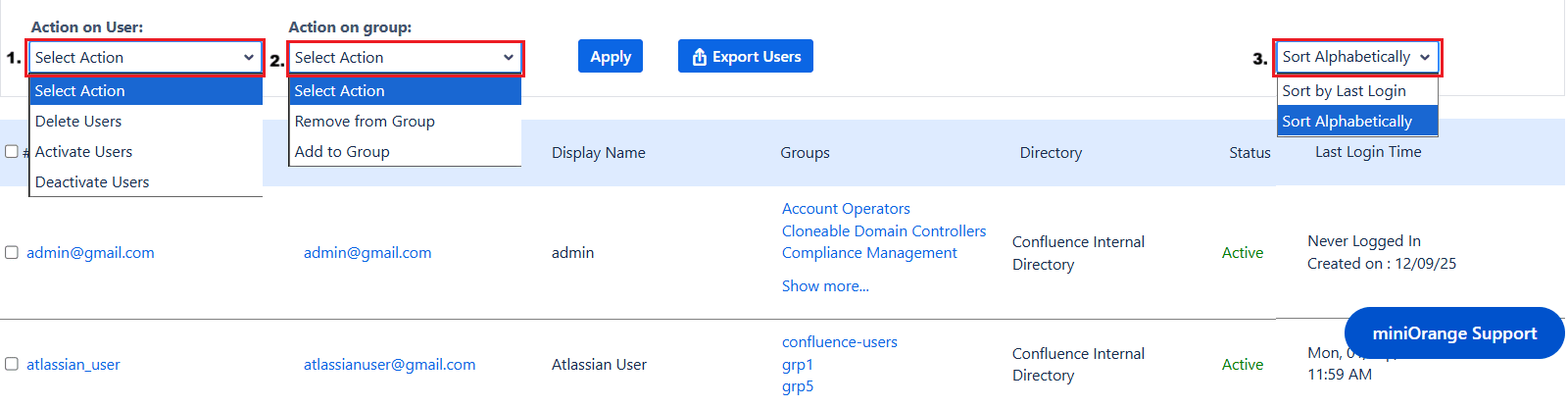Tick the select-all checkbox in the header row

tap(12, 152)
